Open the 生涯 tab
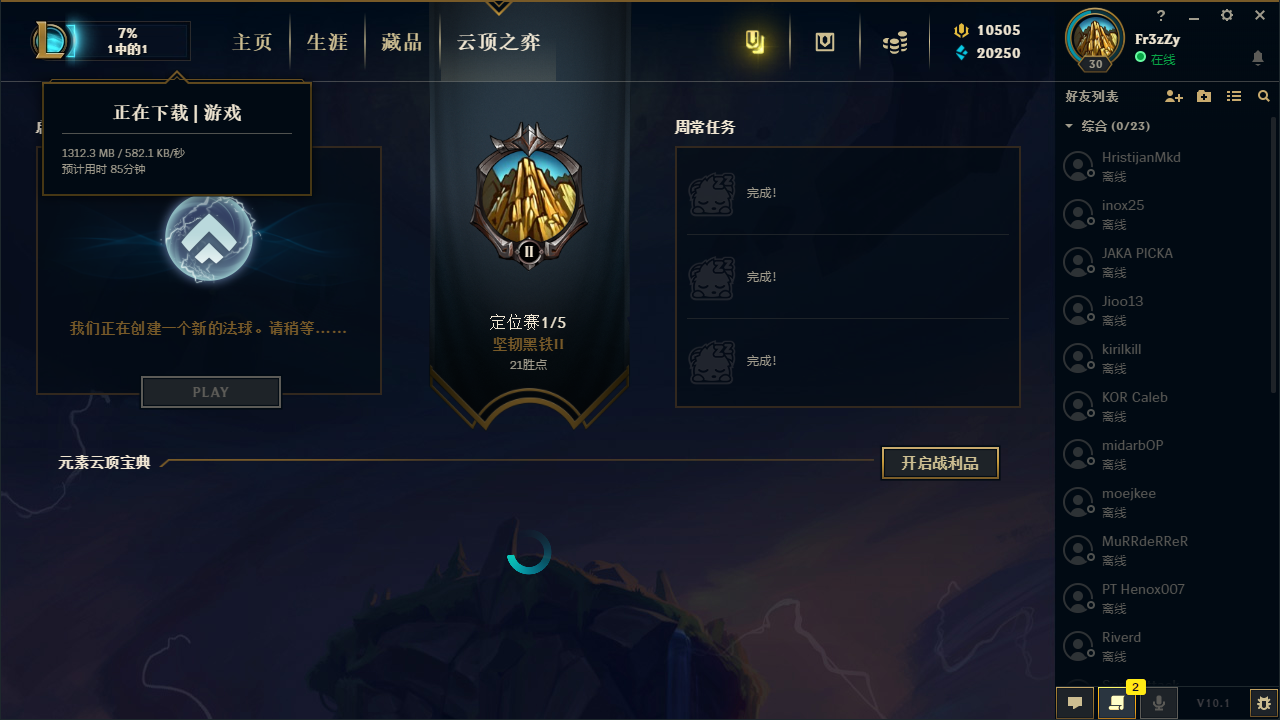 click(x=327, y=42)
